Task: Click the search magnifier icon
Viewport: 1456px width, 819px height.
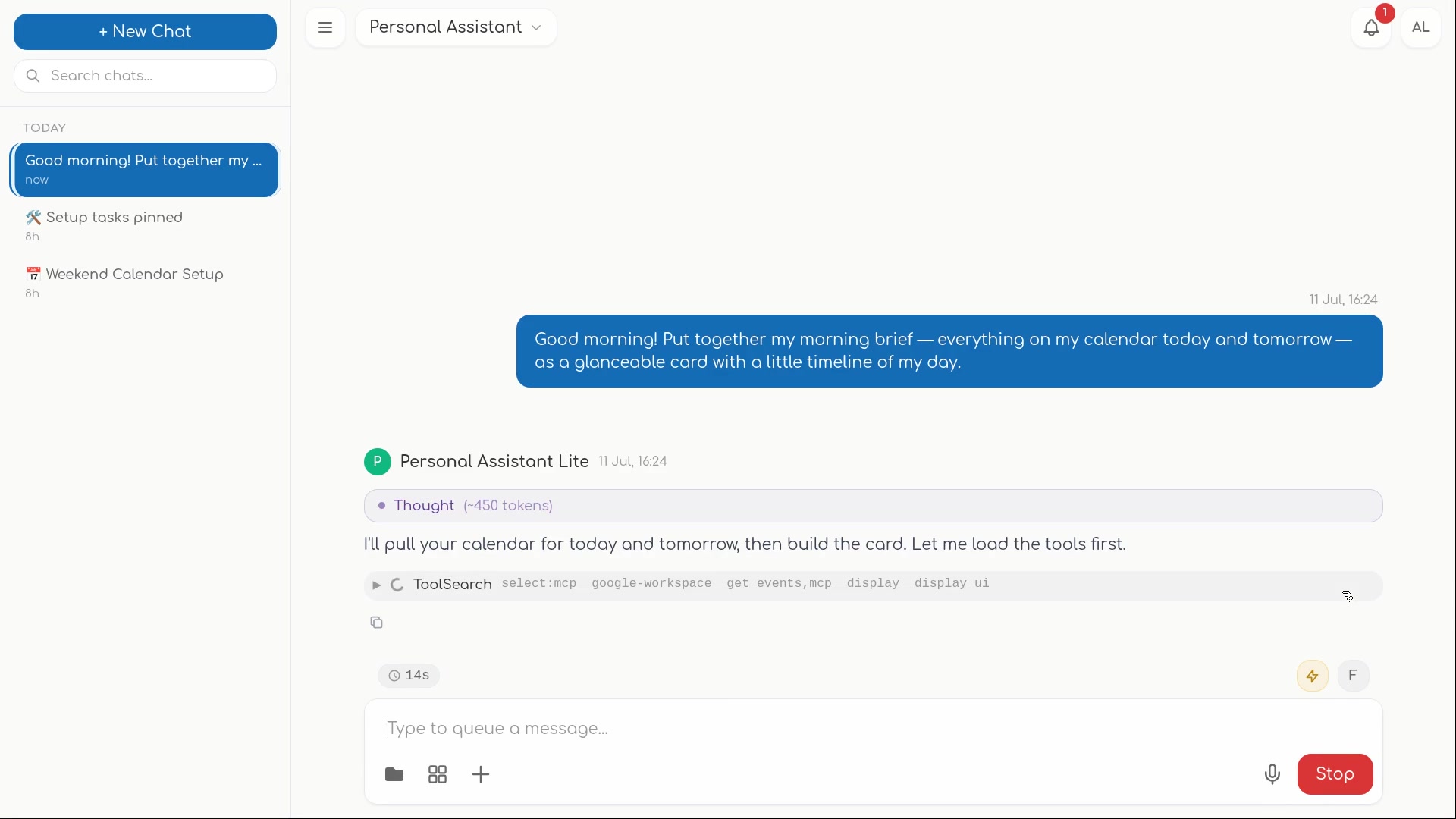Action: click(x=33, y=76)
